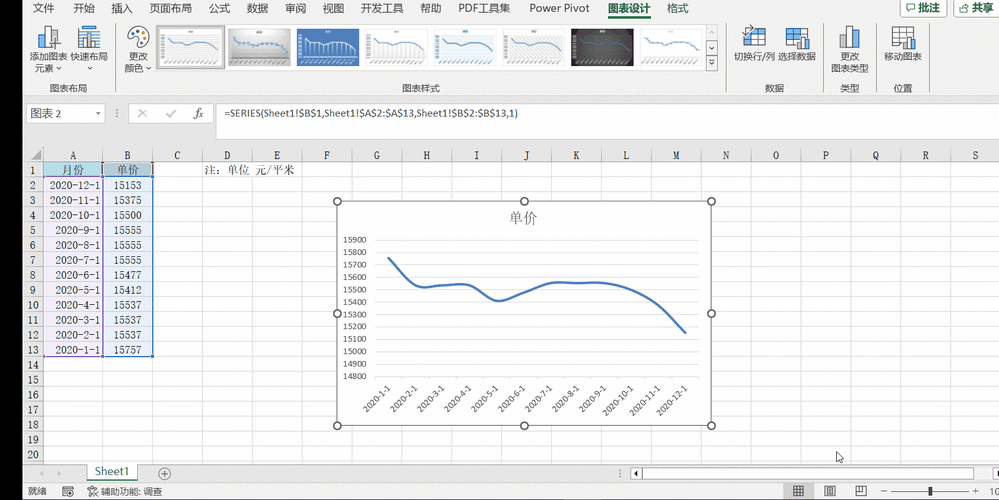
Task: Switch to Normal view in status bar
Action: pos(798,491)
